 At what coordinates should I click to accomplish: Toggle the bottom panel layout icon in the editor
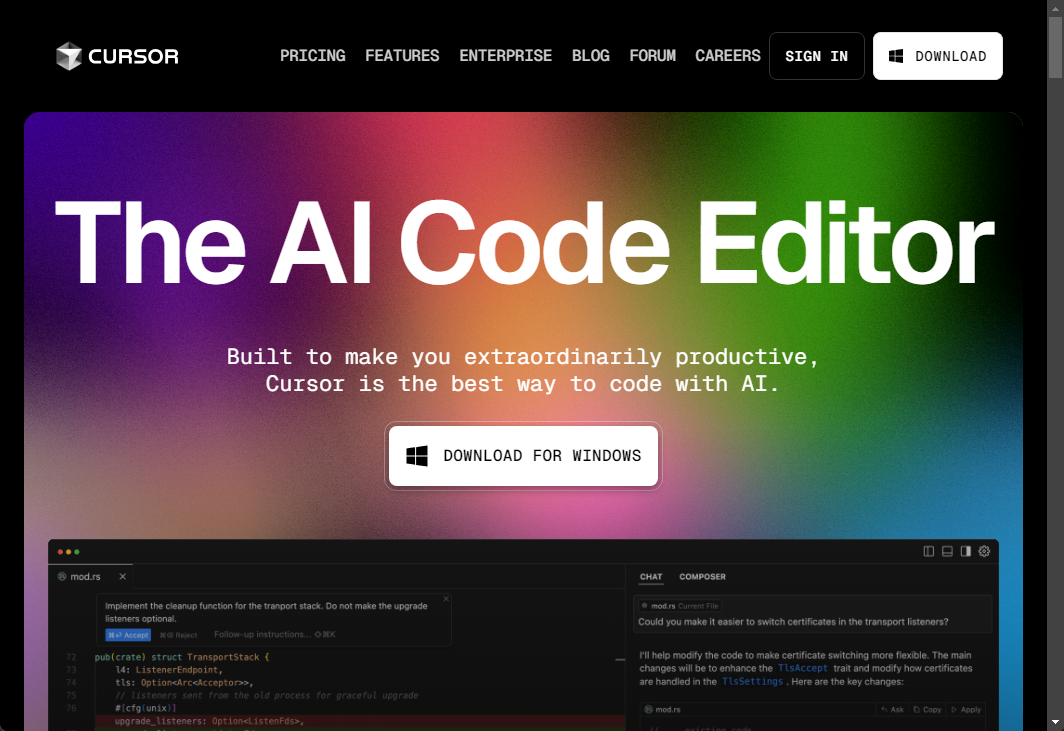tap(947, 551)
